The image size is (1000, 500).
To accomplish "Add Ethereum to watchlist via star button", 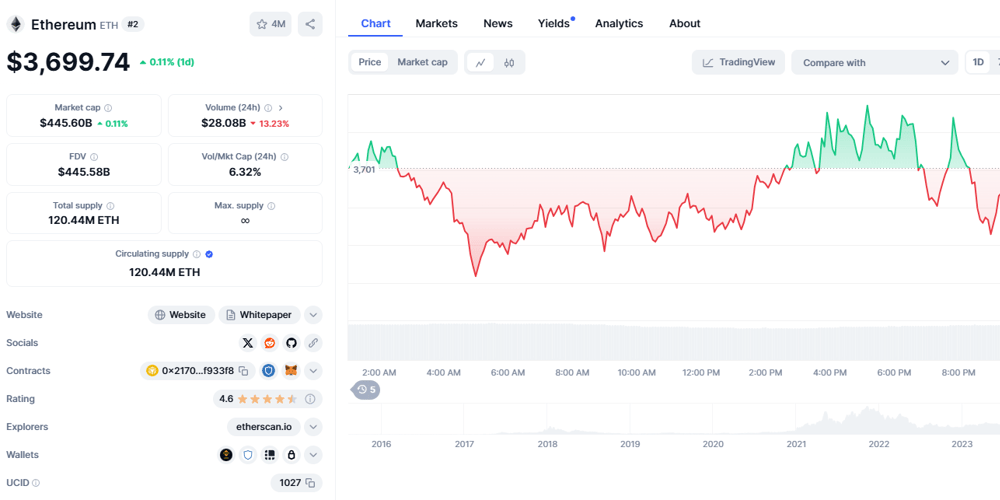I will (x=270, y=24).
